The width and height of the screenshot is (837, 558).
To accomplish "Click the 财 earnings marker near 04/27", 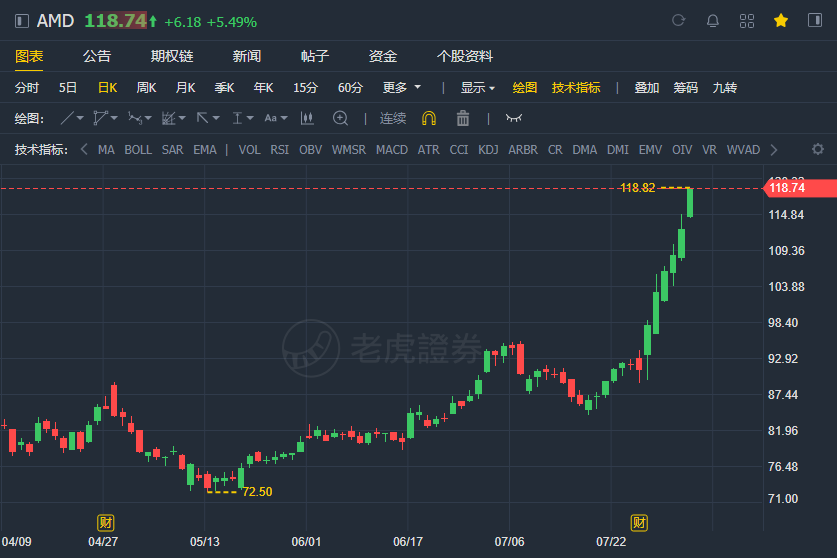I will (x=106, y=523).
